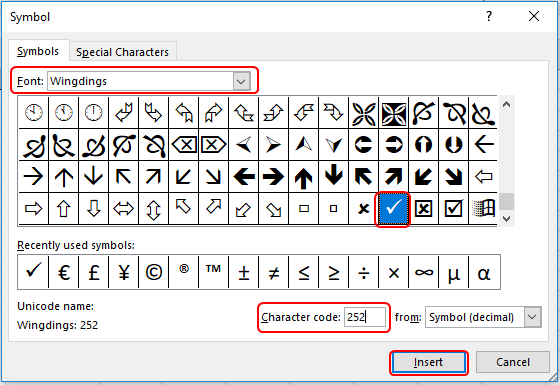Select the delete-left X key symbol

click(x=184, y=145)
